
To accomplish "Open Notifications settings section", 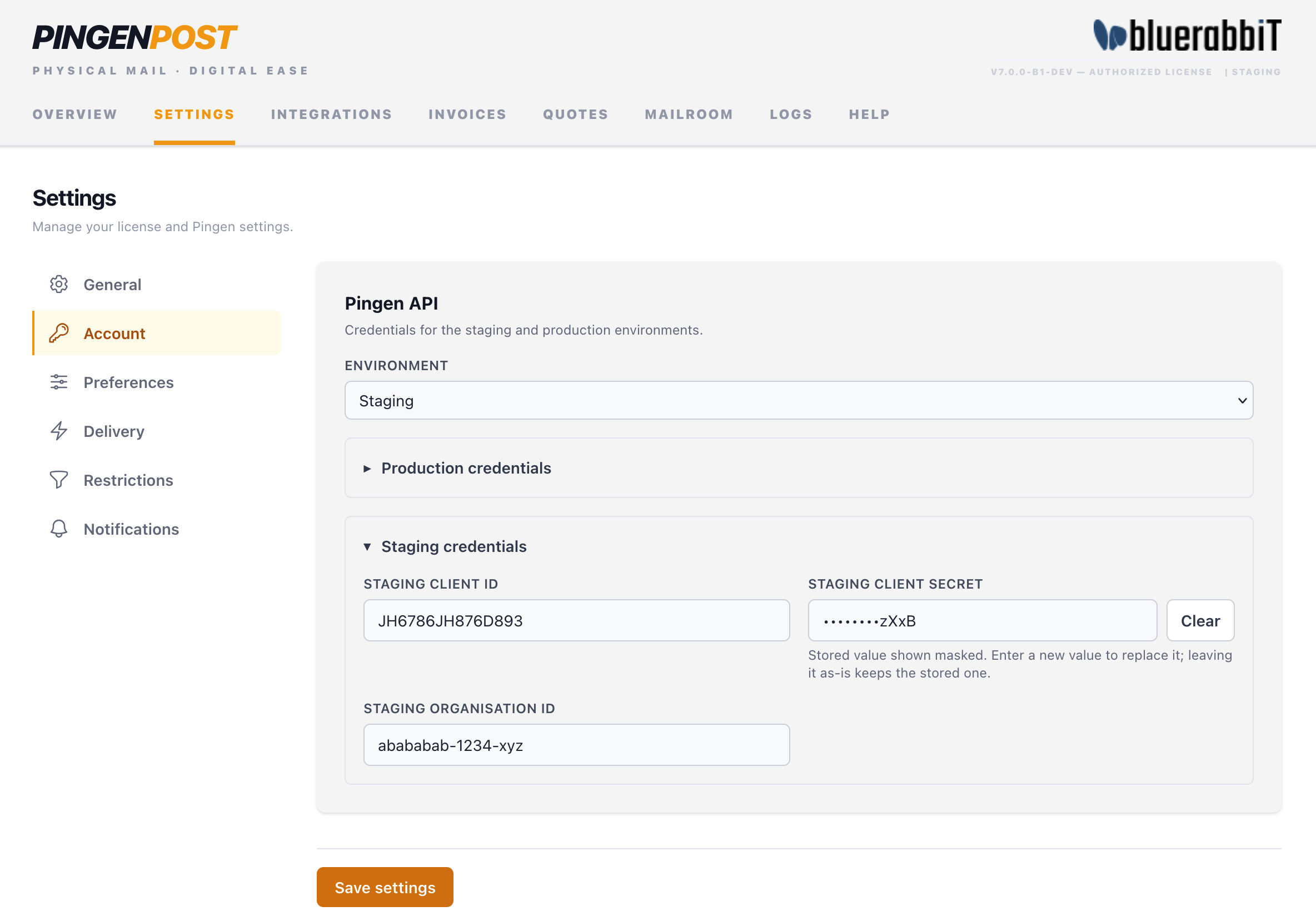I will click(157, 529).
